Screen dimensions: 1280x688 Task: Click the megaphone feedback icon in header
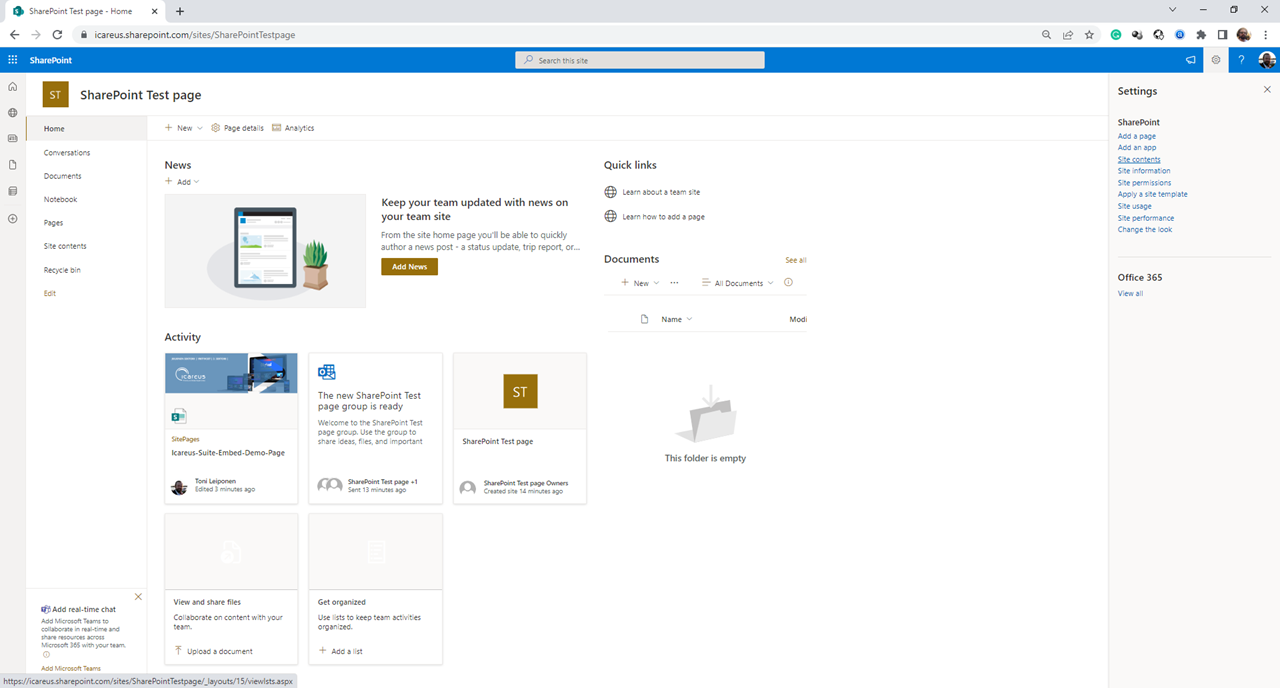pyautogui.click(x=1190, y=60)
